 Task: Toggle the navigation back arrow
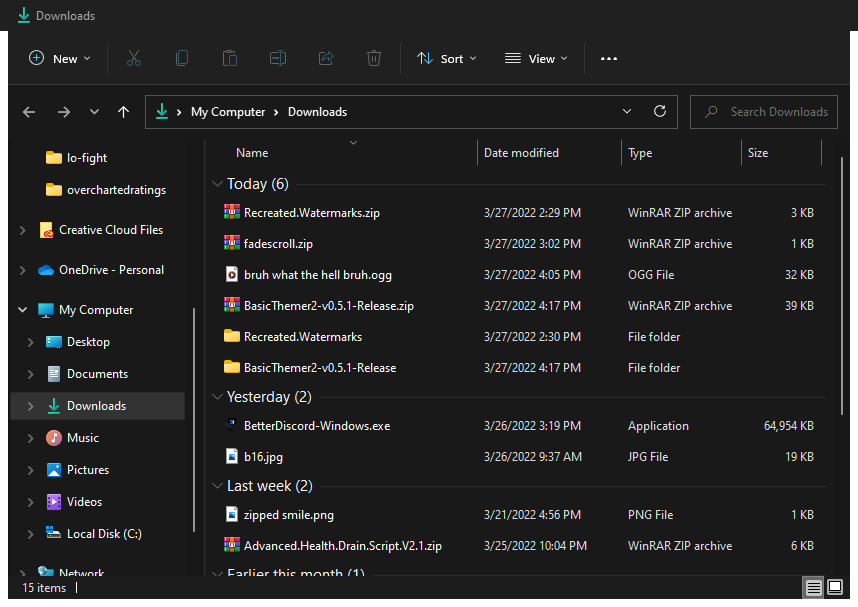tap(29, 111)
